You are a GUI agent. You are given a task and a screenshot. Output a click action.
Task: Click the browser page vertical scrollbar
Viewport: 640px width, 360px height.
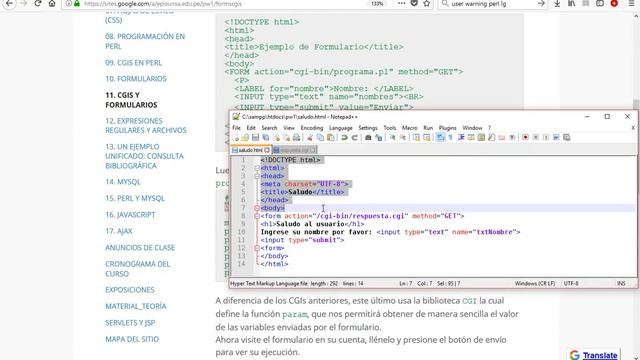coord(636,186)
